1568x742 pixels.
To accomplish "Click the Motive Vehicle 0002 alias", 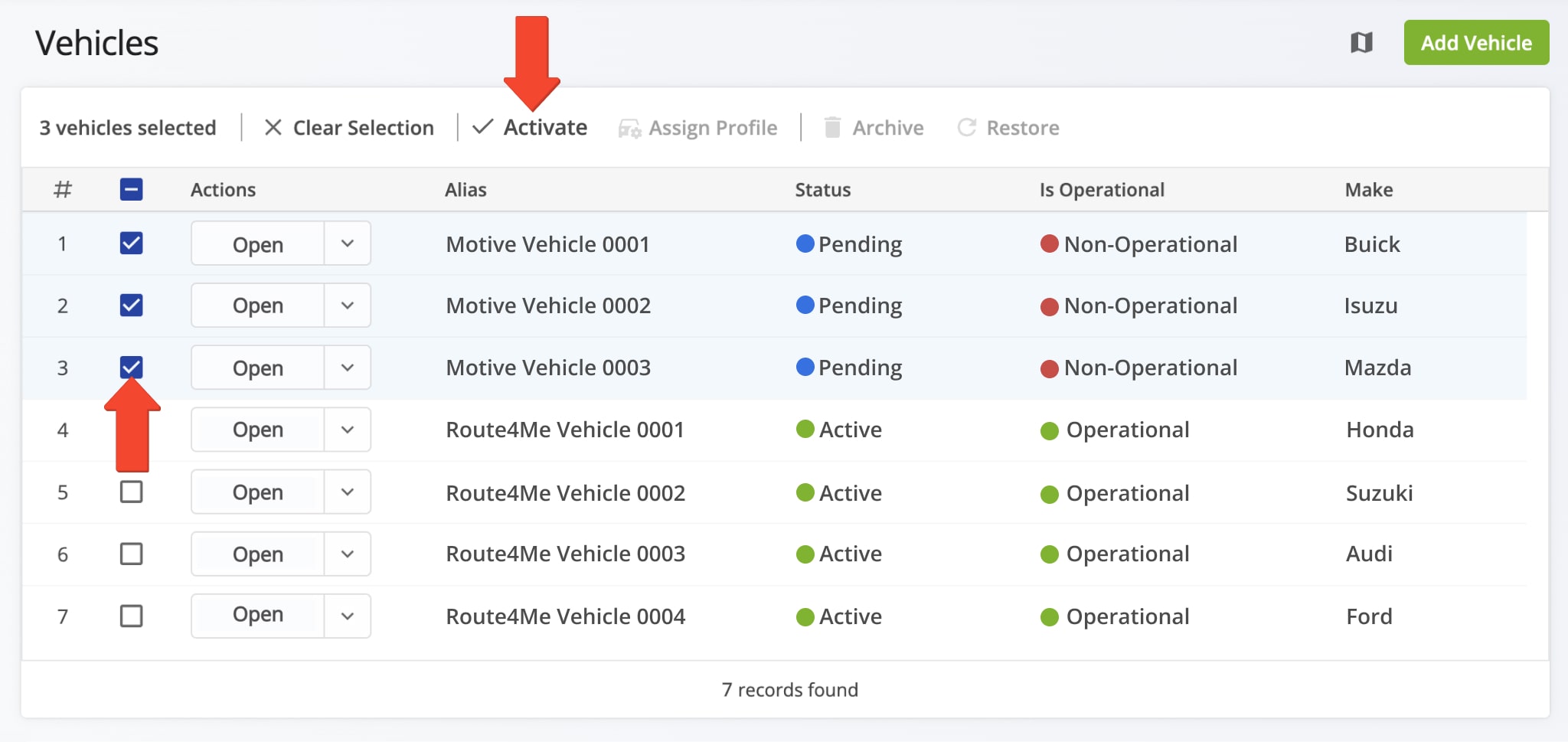I will click(x=548, y=306).
